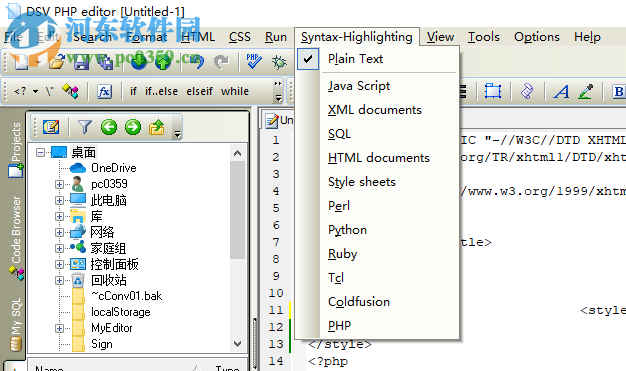Viewport: 626px width, 371px height.
Task: Insert an if..else snippet
Action: 161,91
